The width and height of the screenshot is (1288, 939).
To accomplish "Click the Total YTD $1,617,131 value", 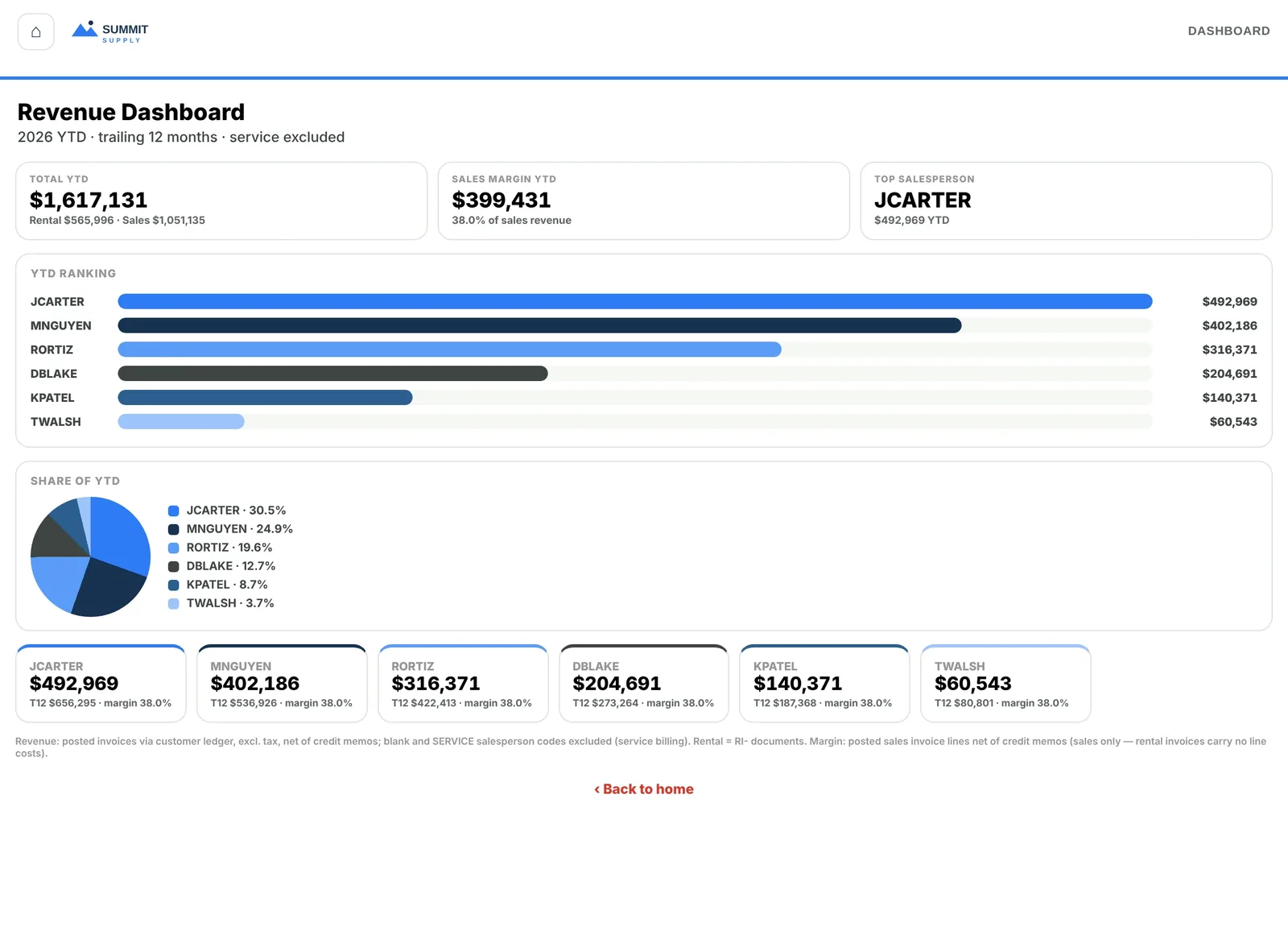I will [89, 200].
